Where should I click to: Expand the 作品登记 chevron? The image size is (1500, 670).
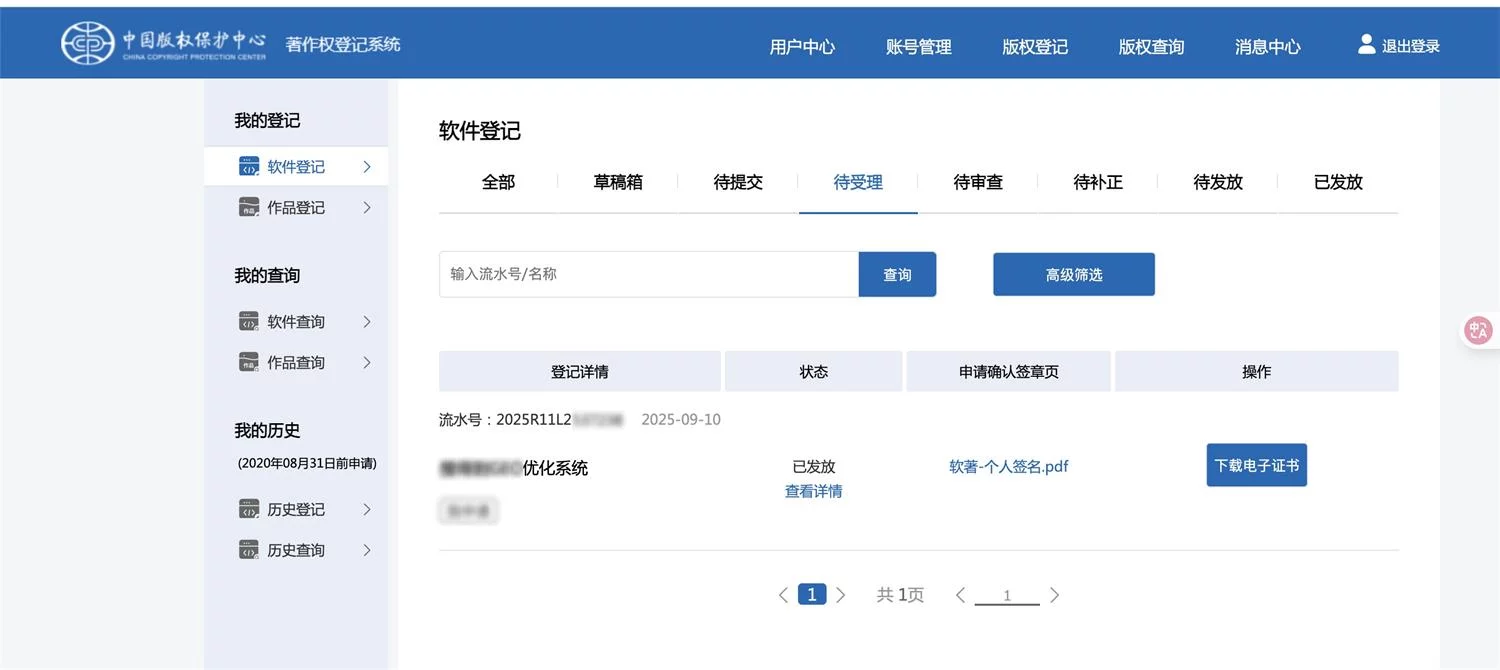tap(369, 207)
